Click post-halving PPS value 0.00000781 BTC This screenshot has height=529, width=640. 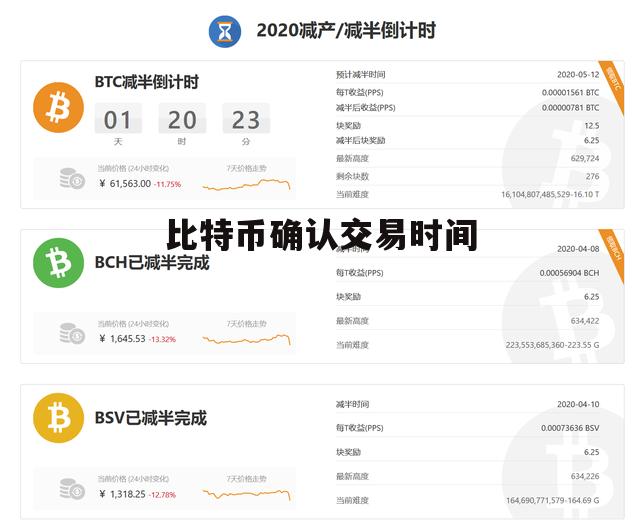[571, 108]
